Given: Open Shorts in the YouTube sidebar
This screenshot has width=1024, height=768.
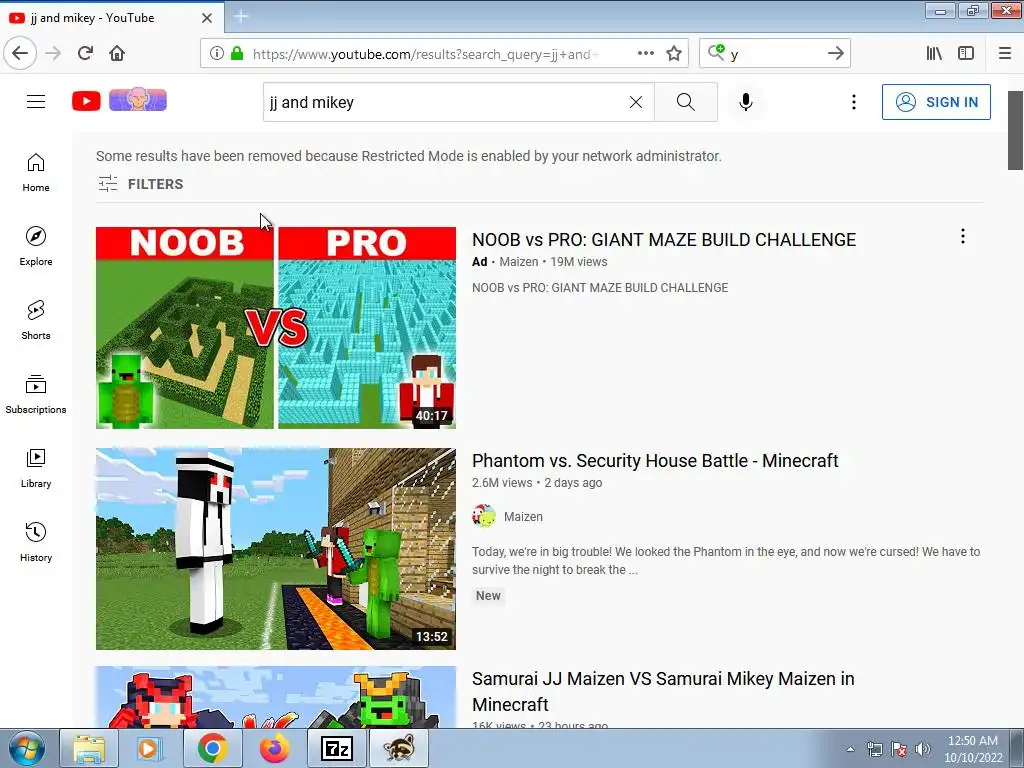Looking at the screenshot, I should click(x=36, y=320).
